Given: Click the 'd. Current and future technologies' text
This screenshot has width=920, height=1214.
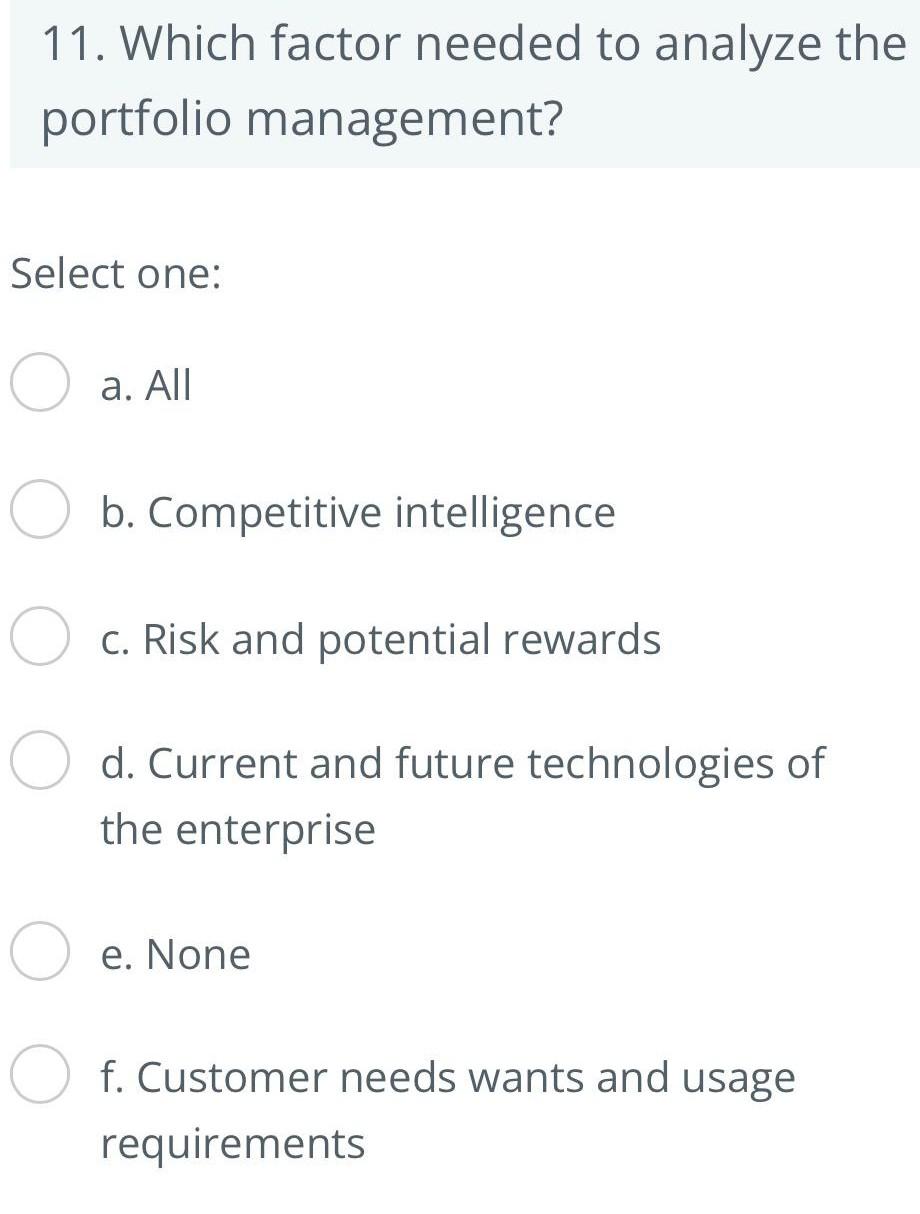Looking at the screenshot, I should click(x=460, y=763).
